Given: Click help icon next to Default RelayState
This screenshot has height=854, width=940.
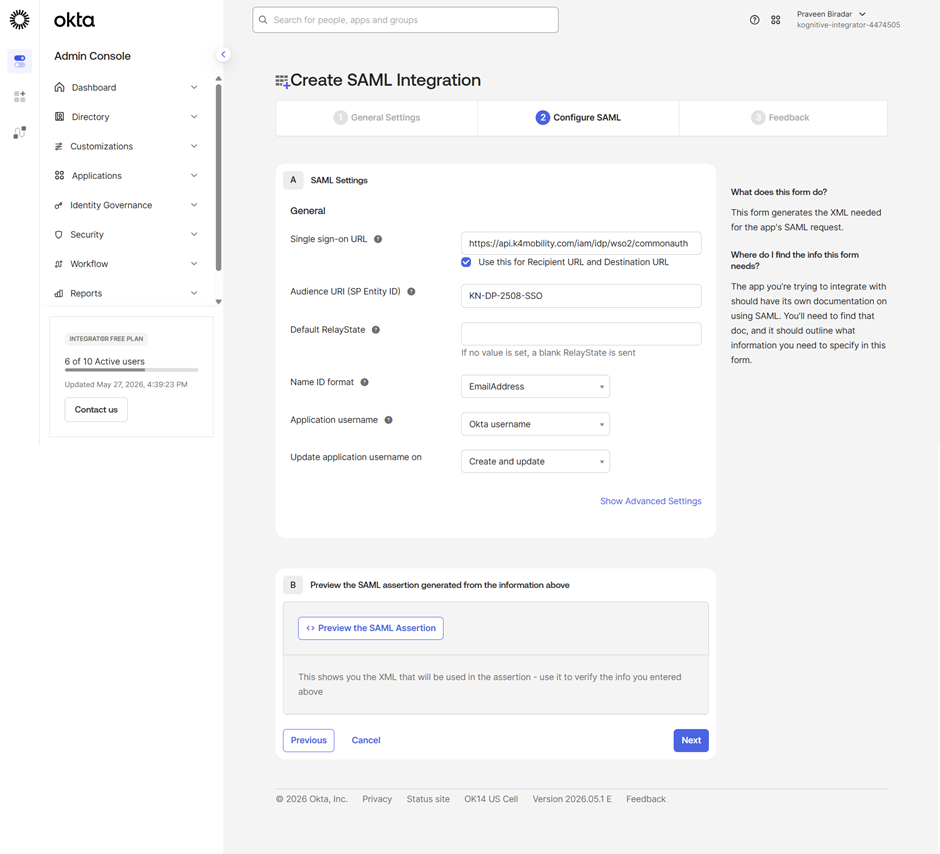Looking at the screenshot, I should click(376, 330).
